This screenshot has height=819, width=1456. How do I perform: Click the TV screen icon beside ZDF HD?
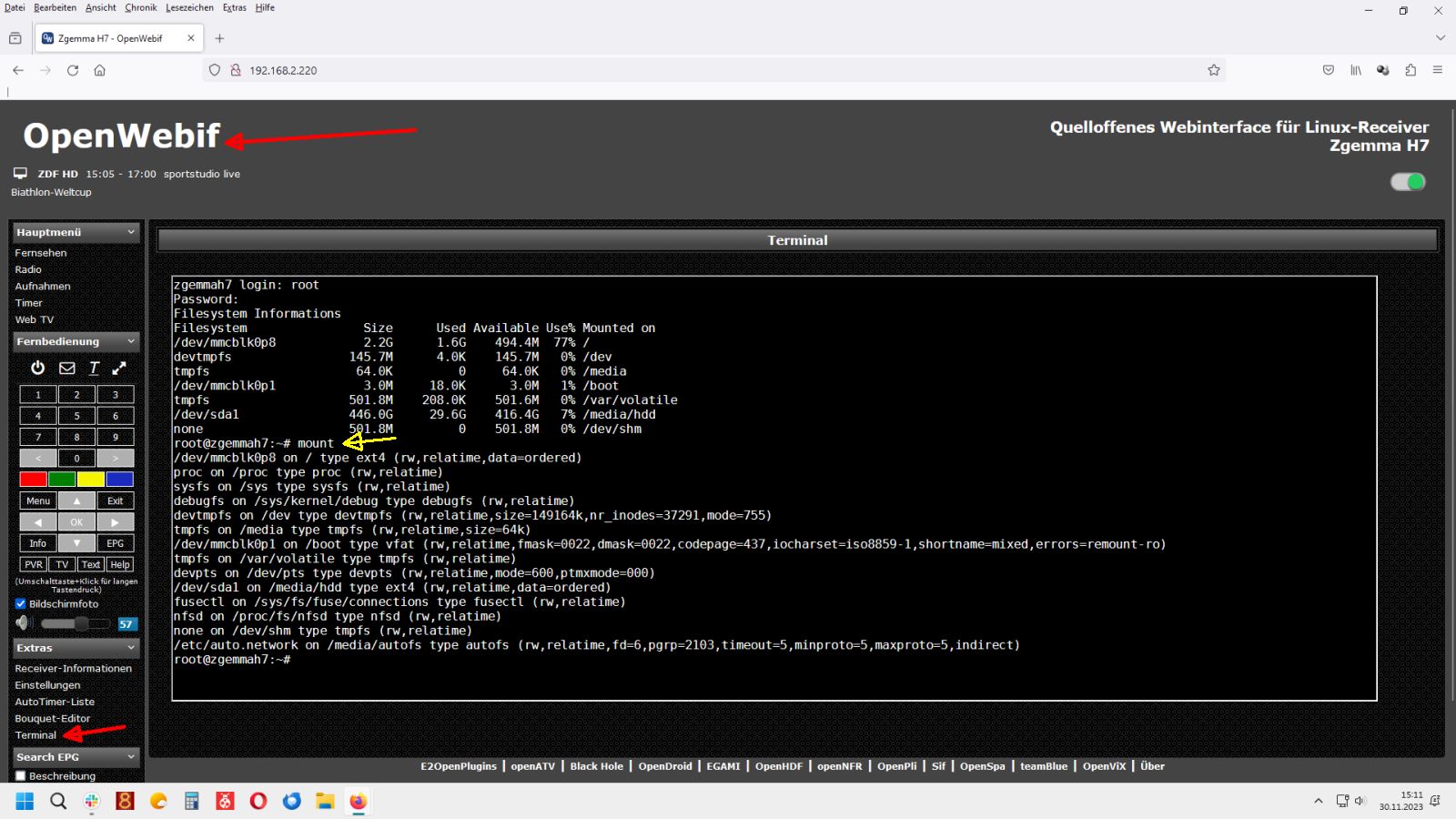point(20,173)
